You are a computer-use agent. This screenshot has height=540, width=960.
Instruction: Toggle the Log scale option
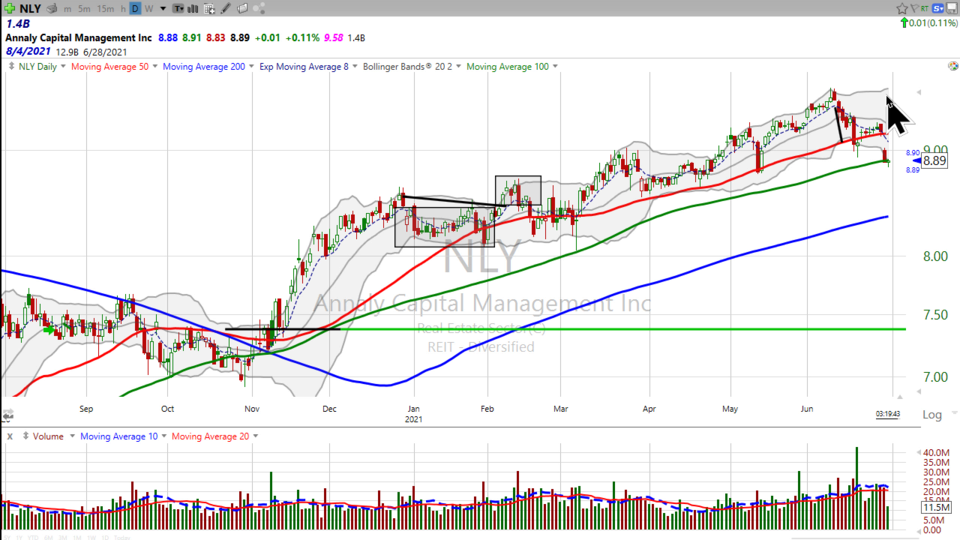(x=931, y=414)
